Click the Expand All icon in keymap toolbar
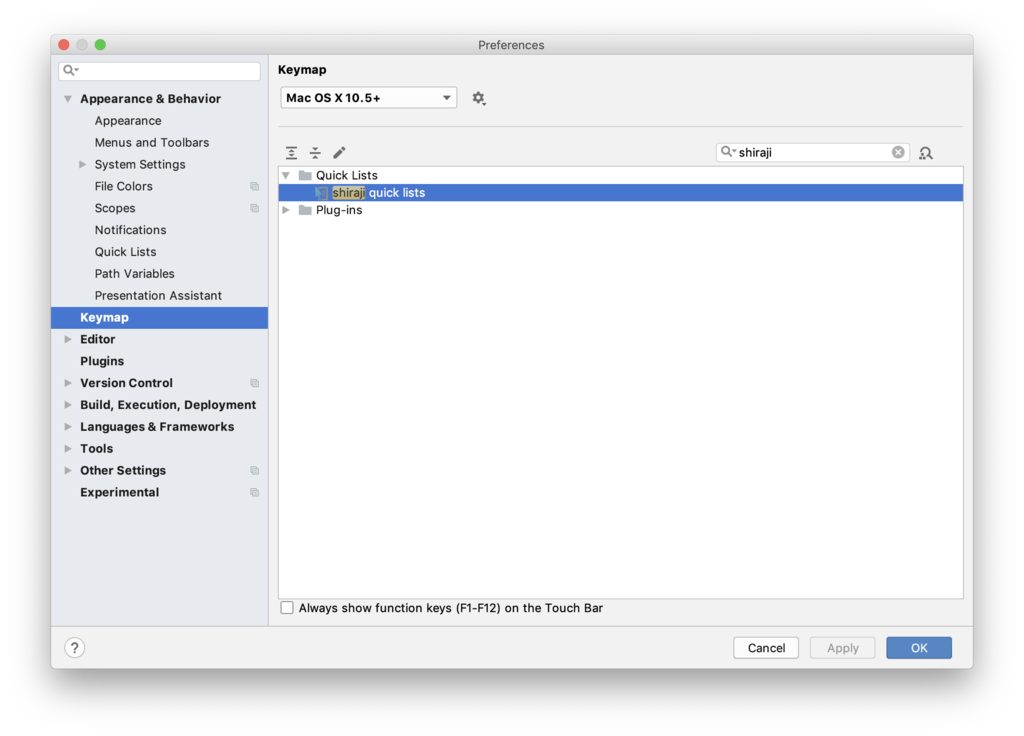The height and width of the screenshot is (736, 1024). pyautogui.click(x=291, y=153)
